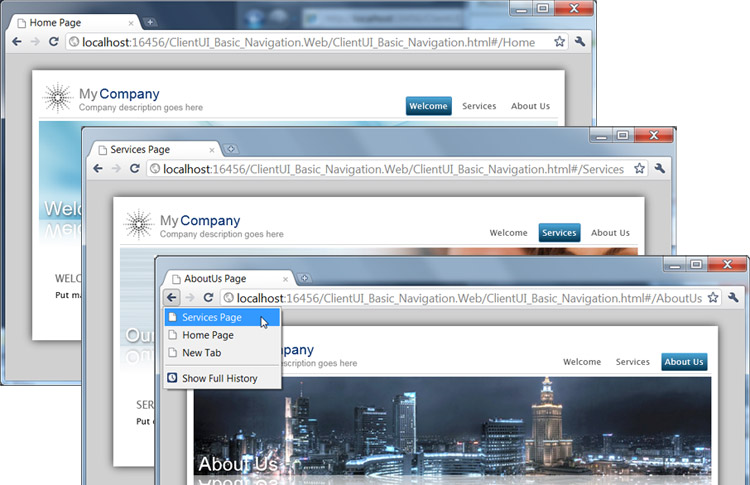Click Welcome link in AboutUs Page window
Screen dimensions: 750x485
(582, 362)
